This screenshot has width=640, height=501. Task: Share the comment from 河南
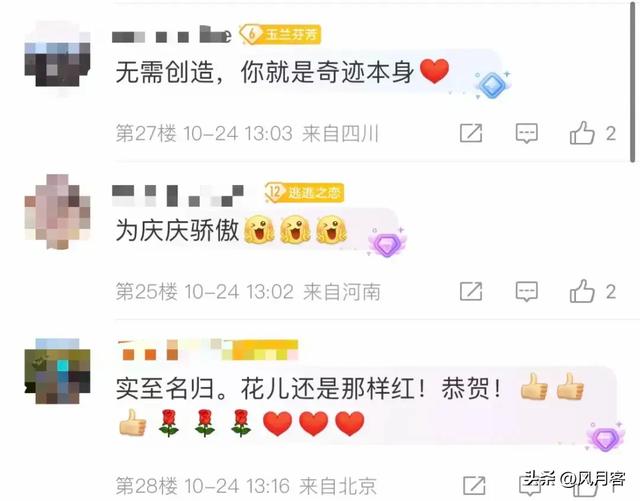(x=471, y=292)
